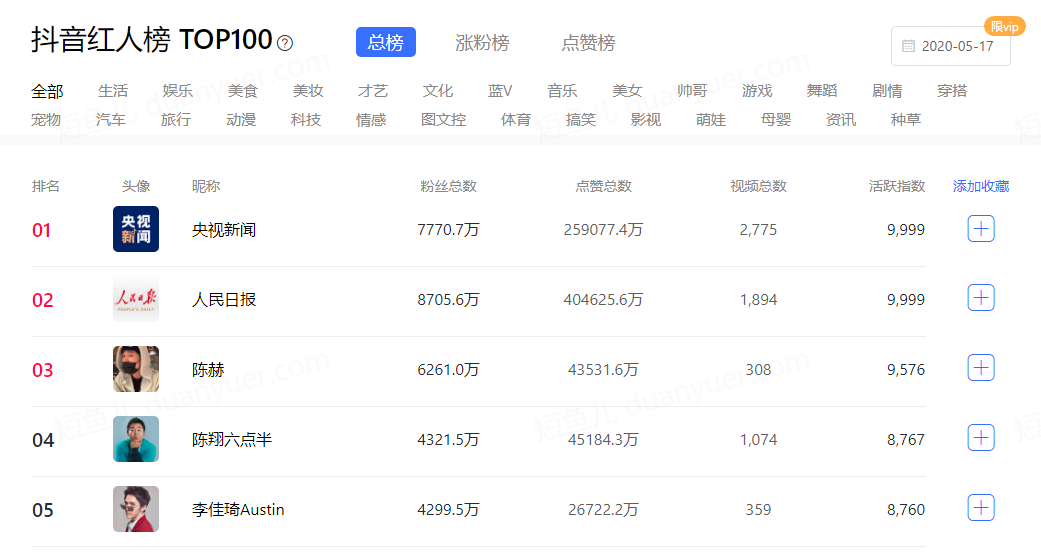Select the 全部 category filter
Viewport: 1041px width, 555px height.
click(x=47, y=91)
